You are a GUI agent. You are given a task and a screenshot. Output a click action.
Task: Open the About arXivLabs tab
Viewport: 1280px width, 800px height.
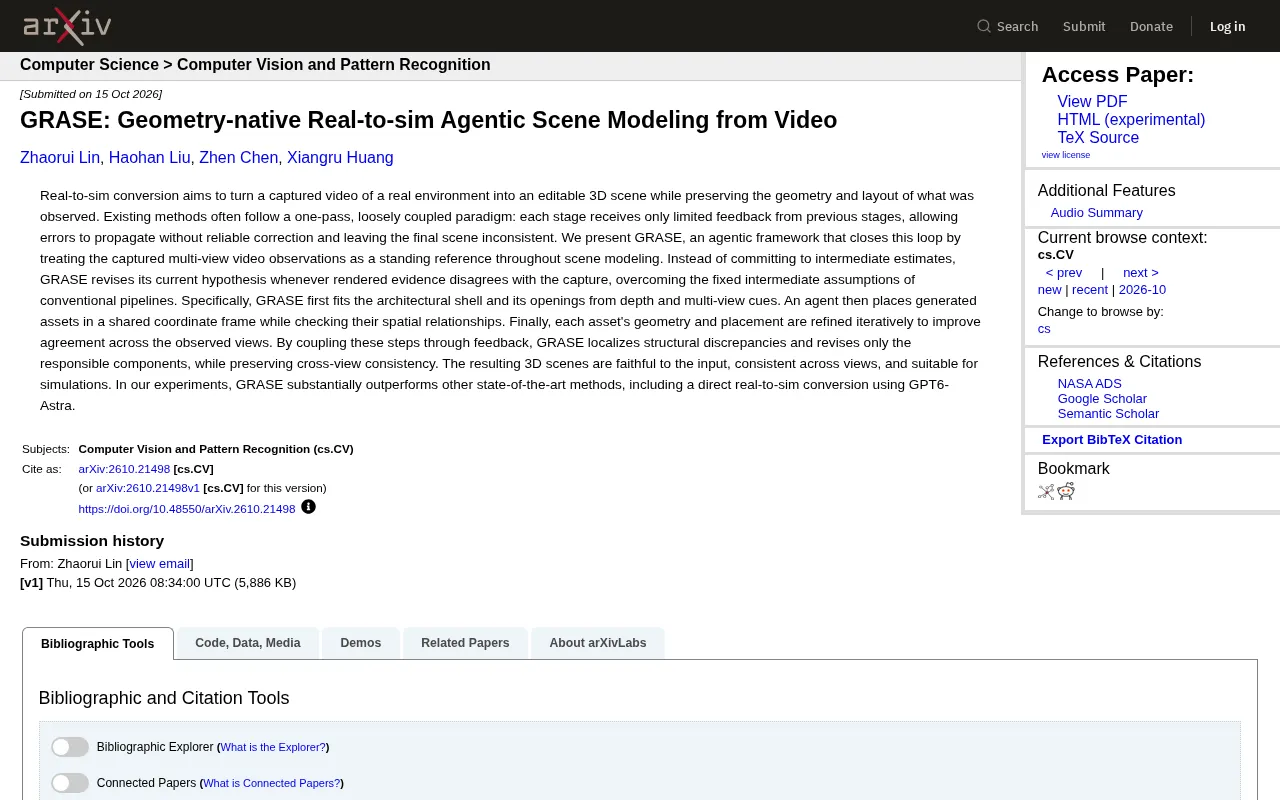point(598,643)
